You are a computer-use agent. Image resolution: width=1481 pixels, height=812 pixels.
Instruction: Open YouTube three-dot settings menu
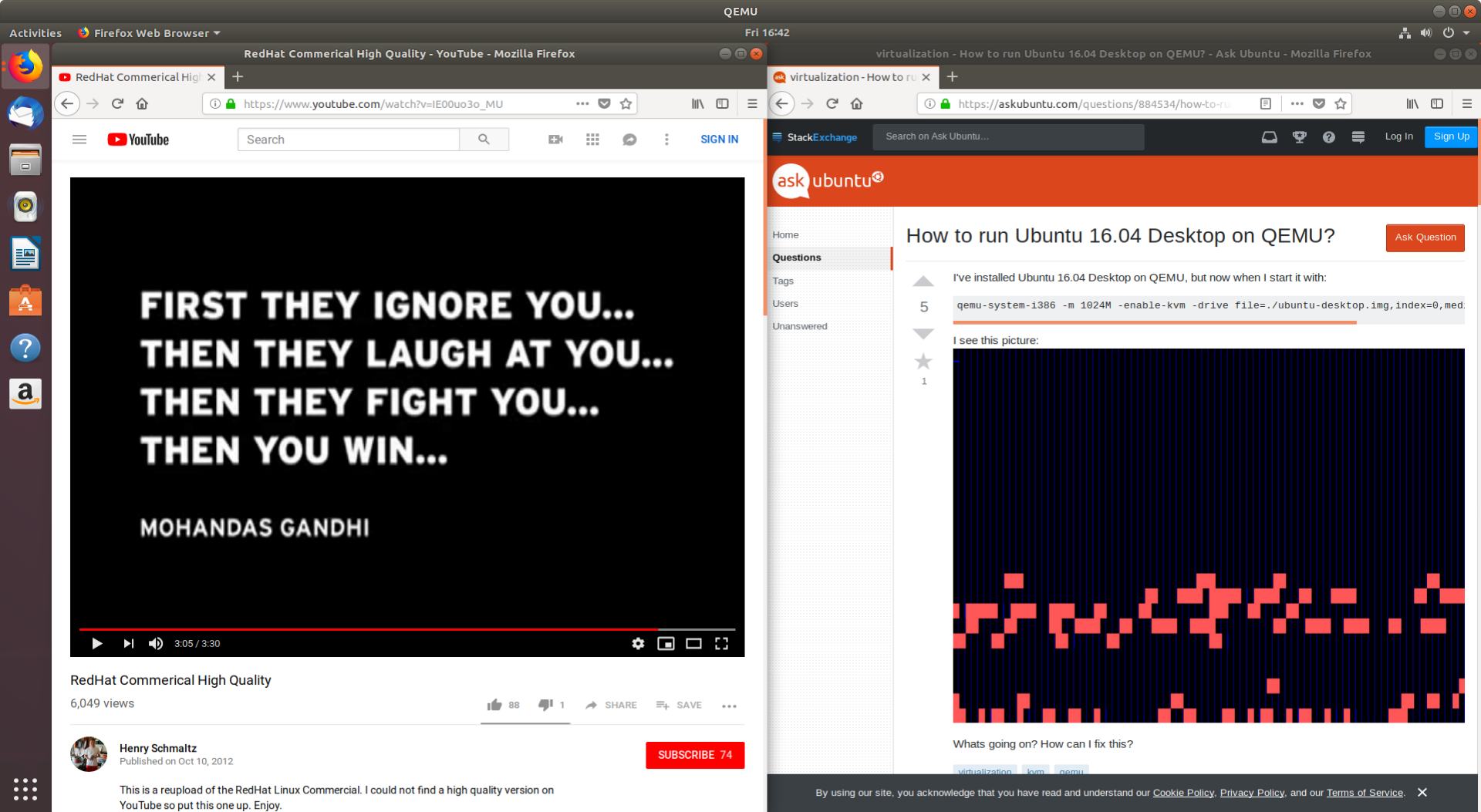(x=666, y=140)
